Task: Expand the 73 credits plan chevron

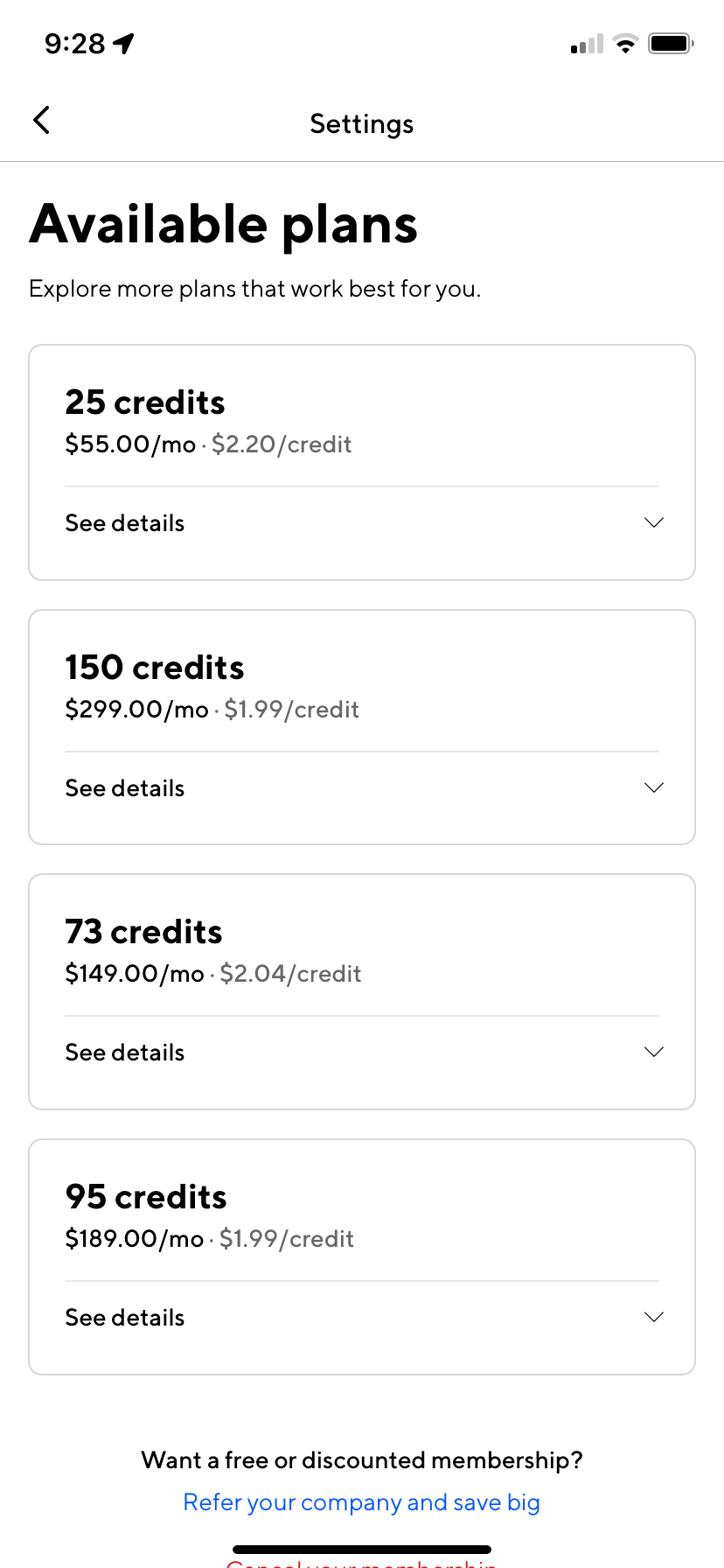Action: coord(653,1052)
